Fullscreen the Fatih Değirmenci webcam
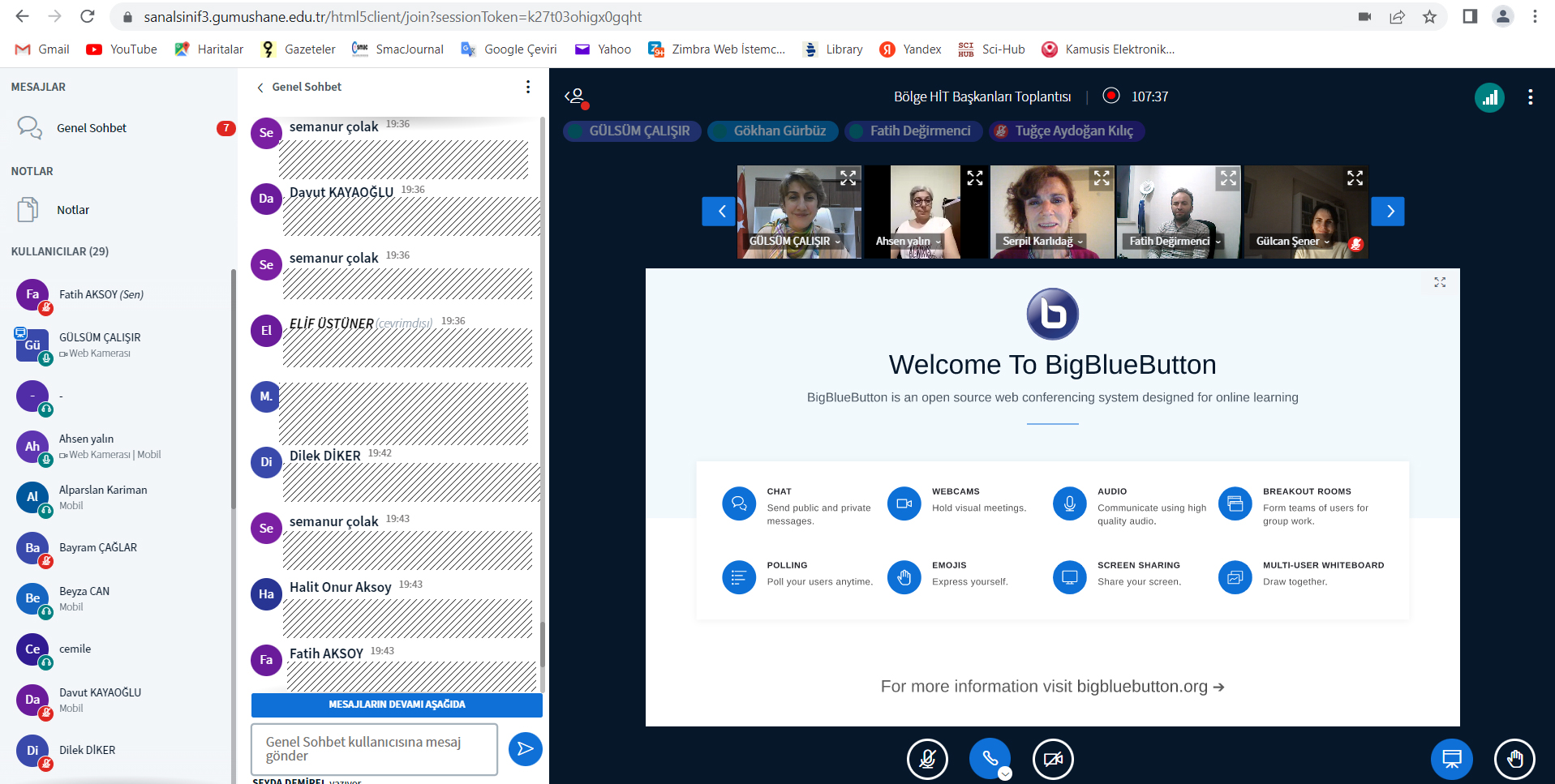This screenshot has width=1555, height=784. (1228, 178)
